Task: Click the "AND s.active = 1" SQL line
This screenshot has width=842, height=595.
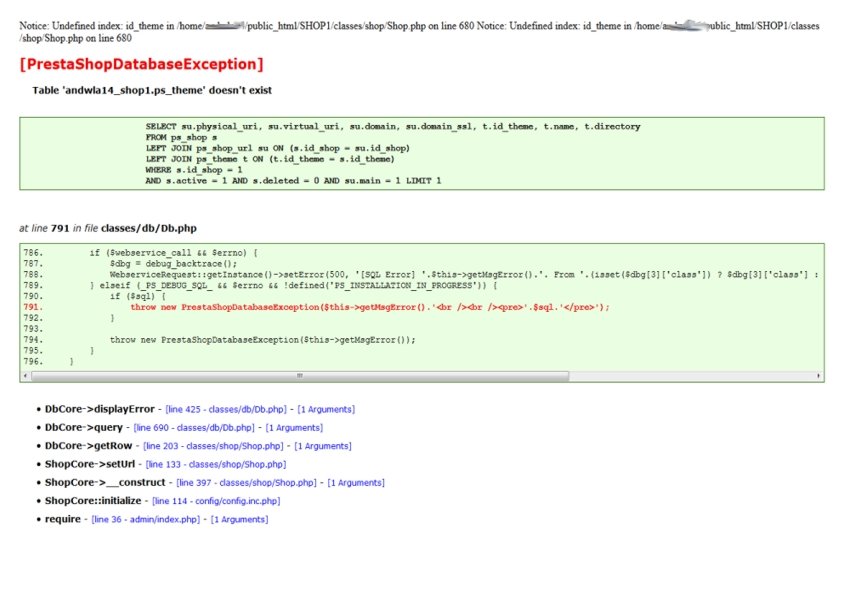Action: tap(293, 181)
